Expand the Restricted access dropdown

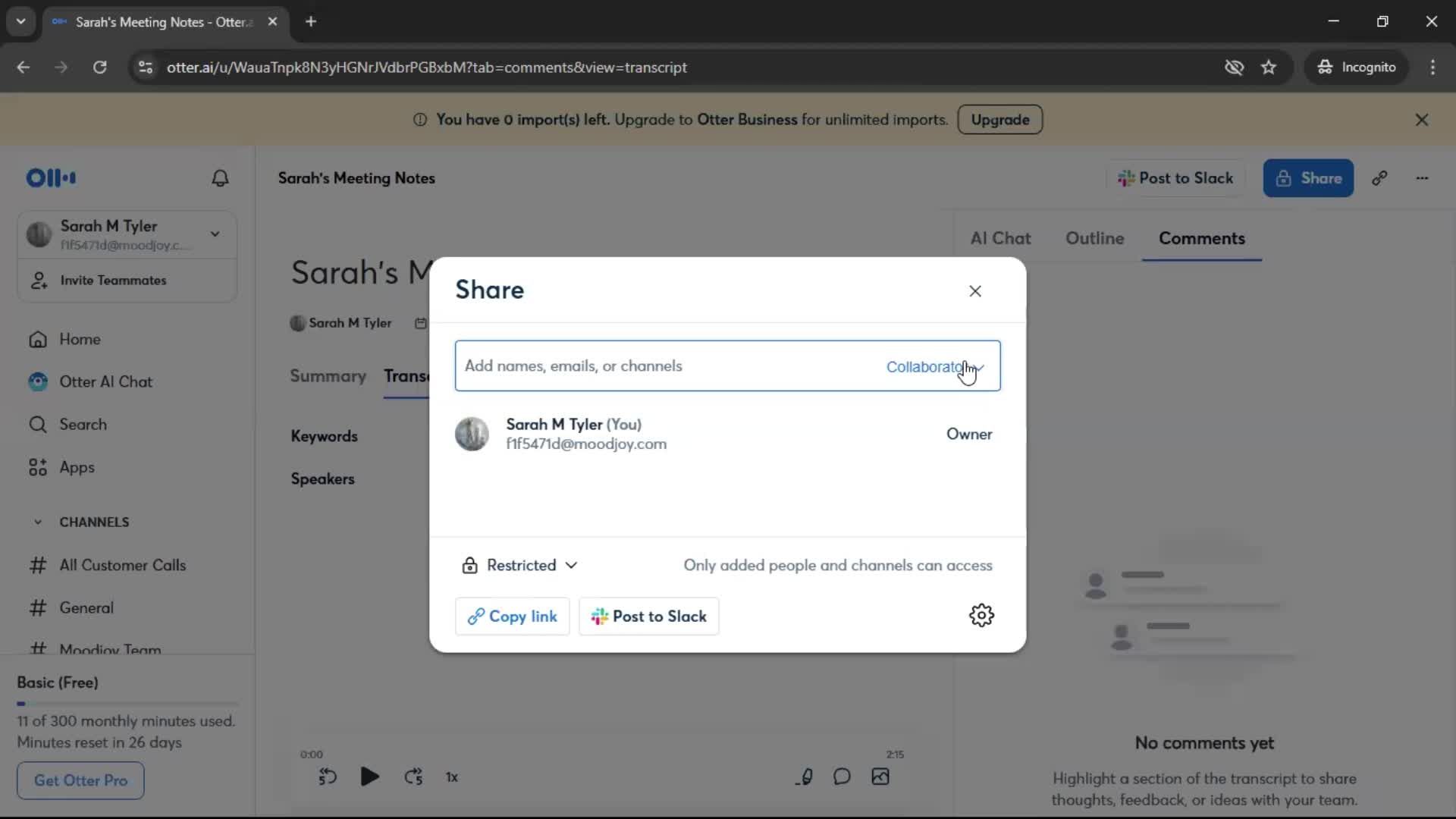tap(520, 566)
